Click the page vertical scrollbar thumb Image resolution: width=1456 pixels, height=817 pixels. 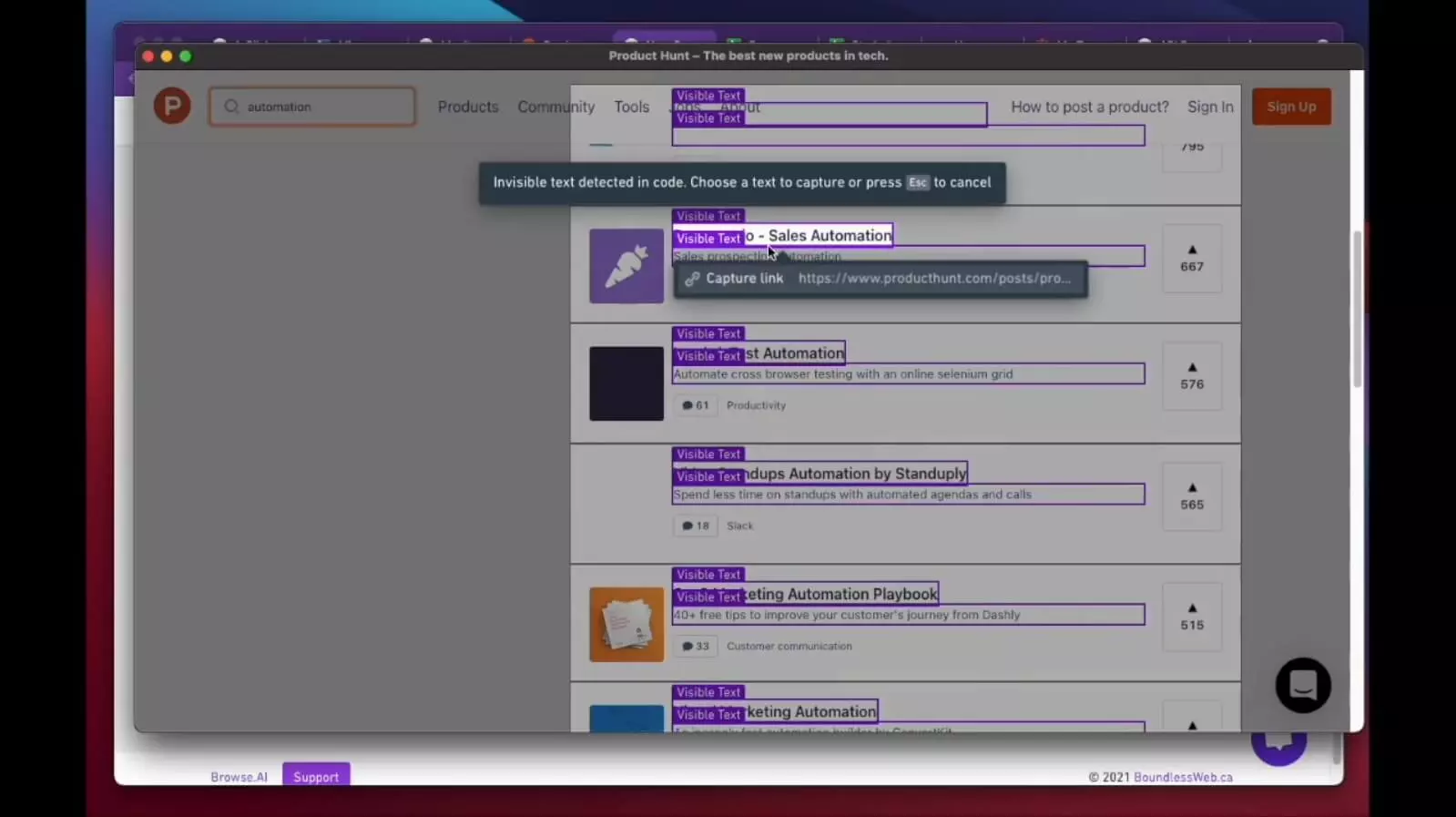point(1357,310)
